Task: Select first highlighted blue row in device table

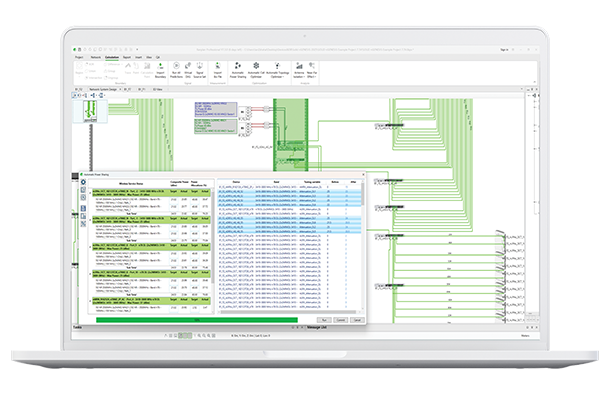Action: 289,192
